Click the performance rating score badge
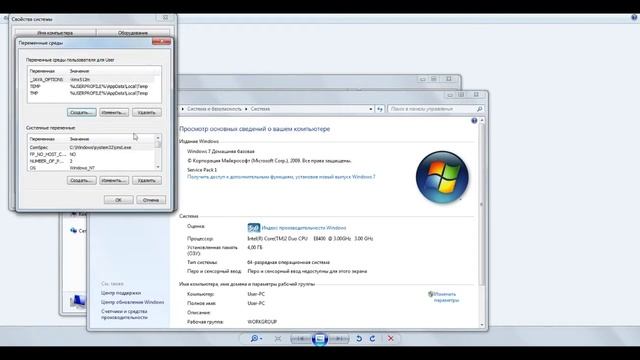640x360 pixels. coord(253,228)
